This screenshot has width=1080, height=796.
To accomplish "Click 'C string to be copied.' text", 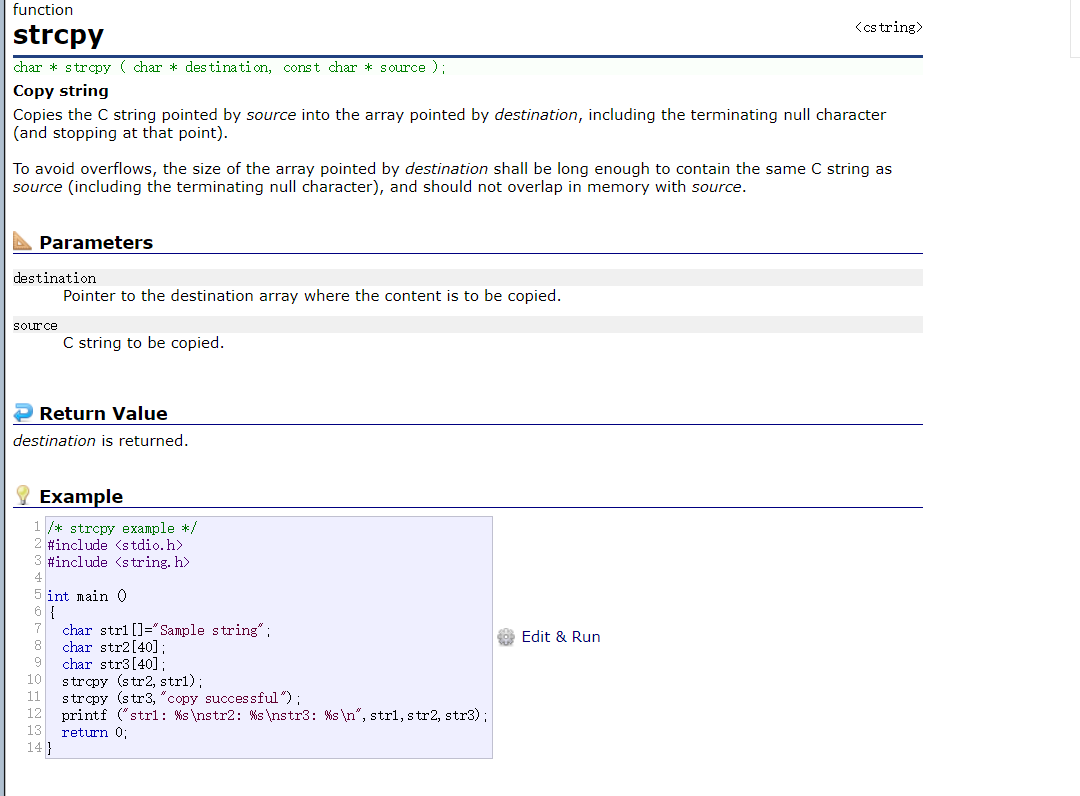I will pos(143,343).
